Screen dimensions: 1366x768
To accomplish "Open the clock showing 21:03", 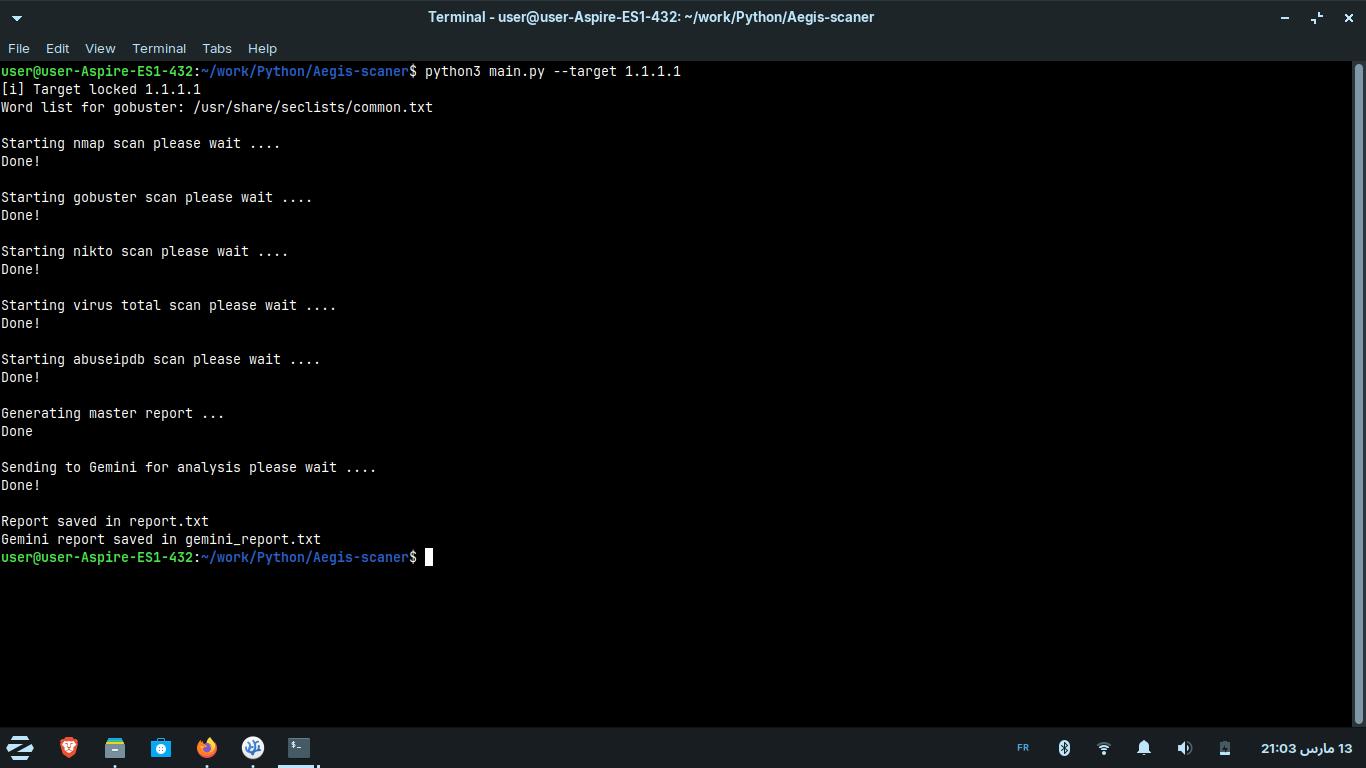I will [1306, 748].
